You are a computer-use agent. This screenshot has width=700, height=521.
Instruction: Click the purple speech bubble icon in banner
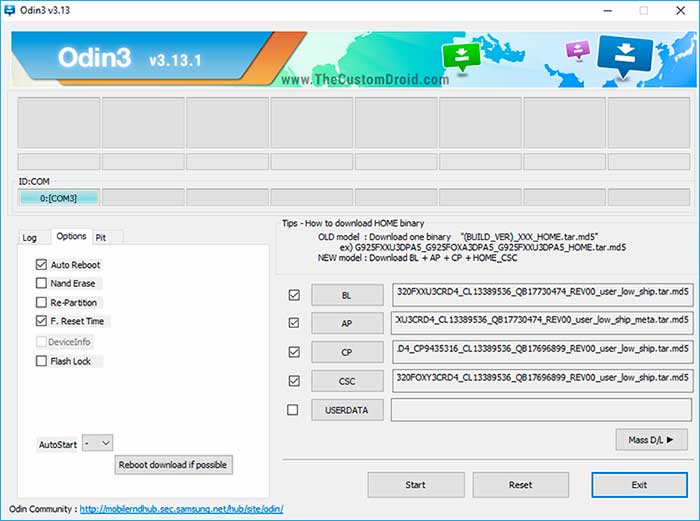click(576, 51)
